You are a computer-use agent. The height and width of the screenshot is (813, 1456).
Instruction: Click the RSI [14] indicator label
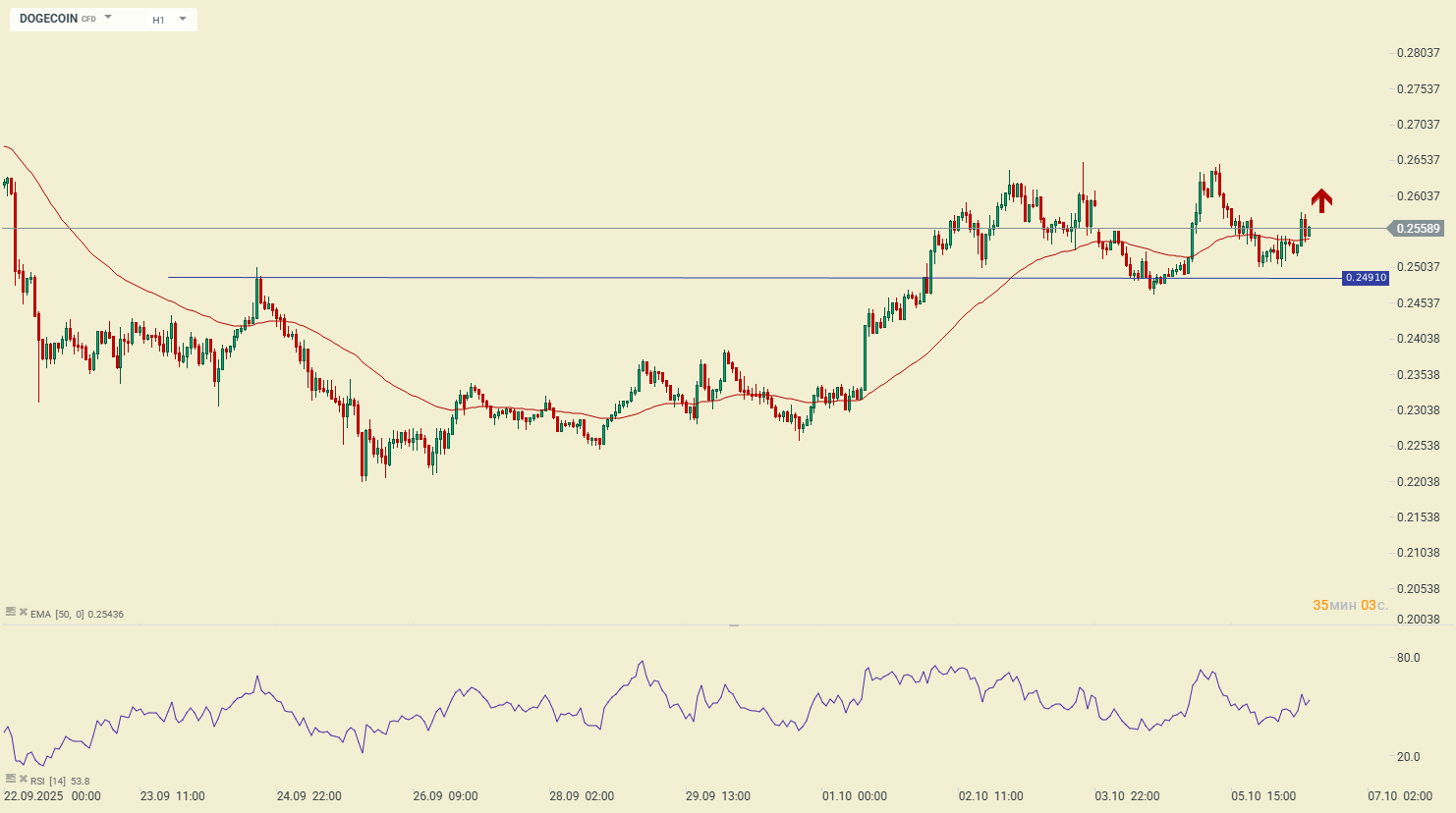coord(48,782)
